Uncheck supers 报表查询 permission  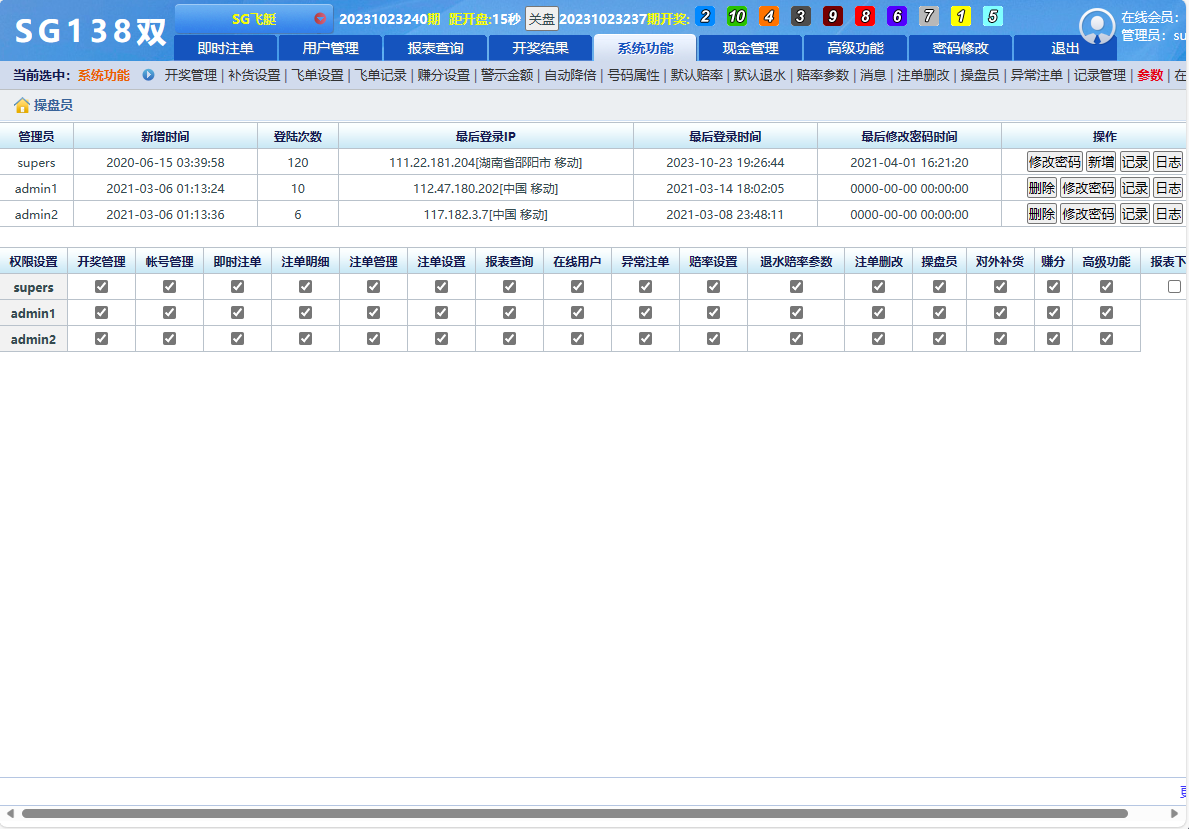click(x=510, y=287)
